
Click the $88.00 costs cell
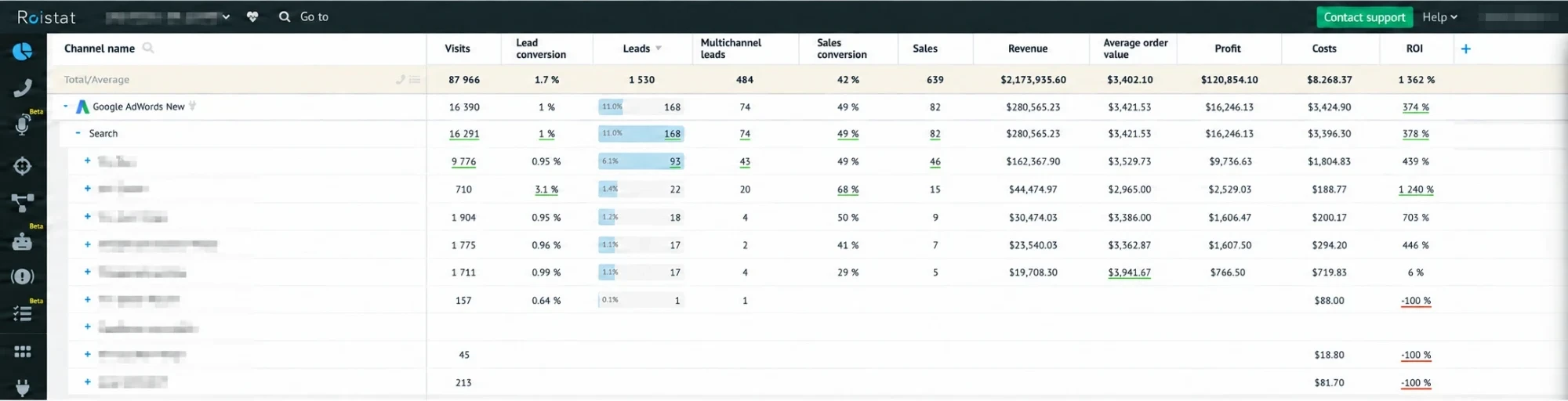point(1329,300)
